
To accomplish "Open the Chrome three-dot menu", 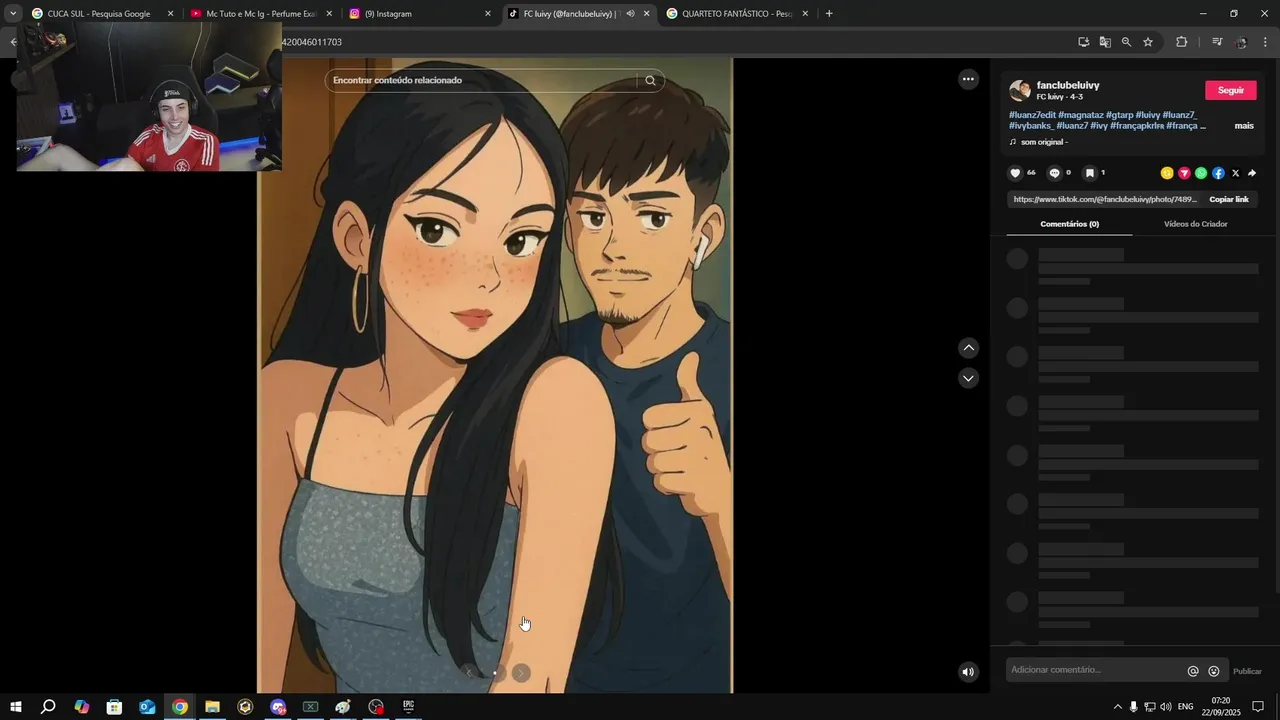I will [1266, 42].
